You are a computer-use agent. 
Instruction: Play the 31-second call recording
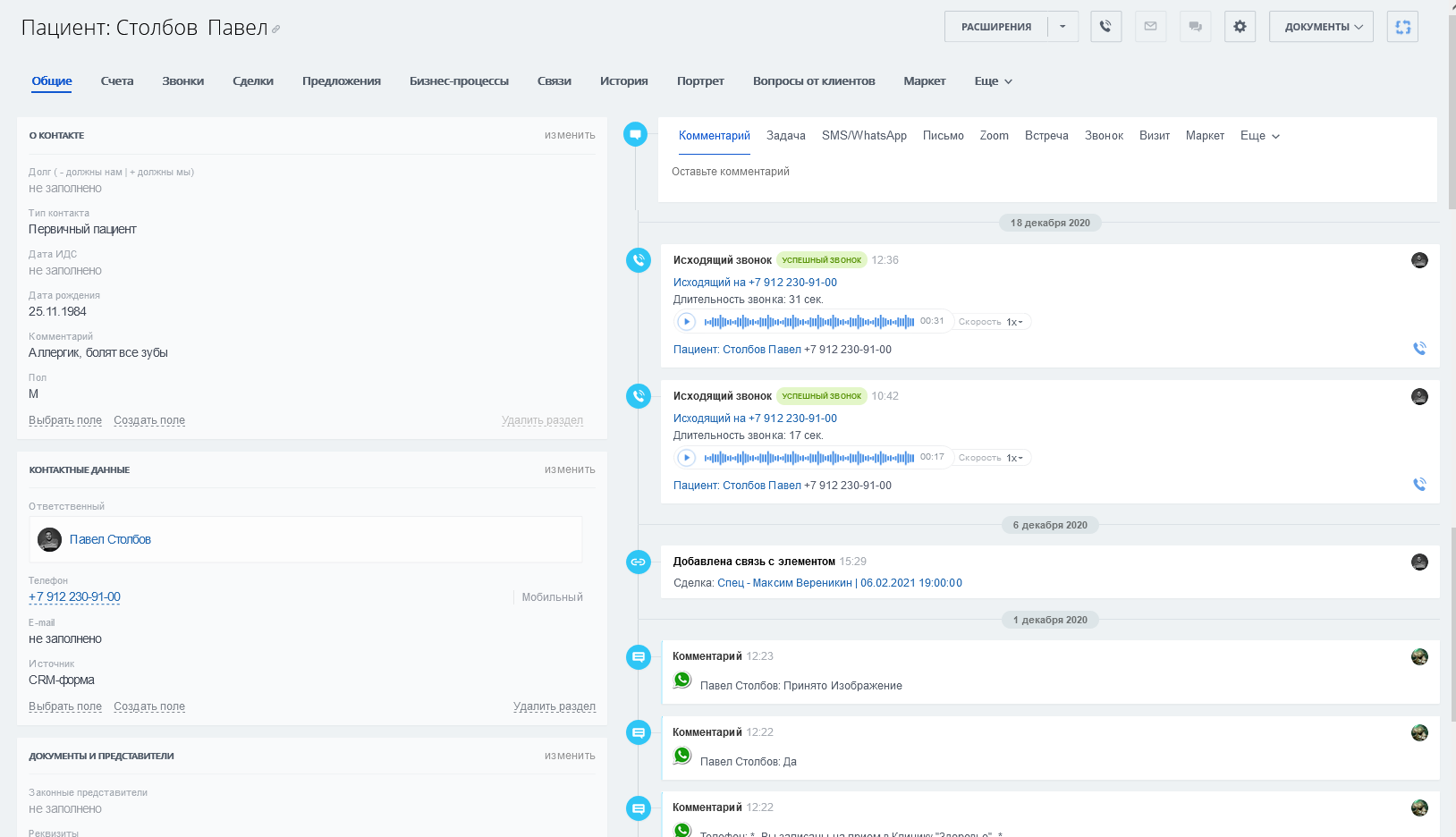[686, 322]
